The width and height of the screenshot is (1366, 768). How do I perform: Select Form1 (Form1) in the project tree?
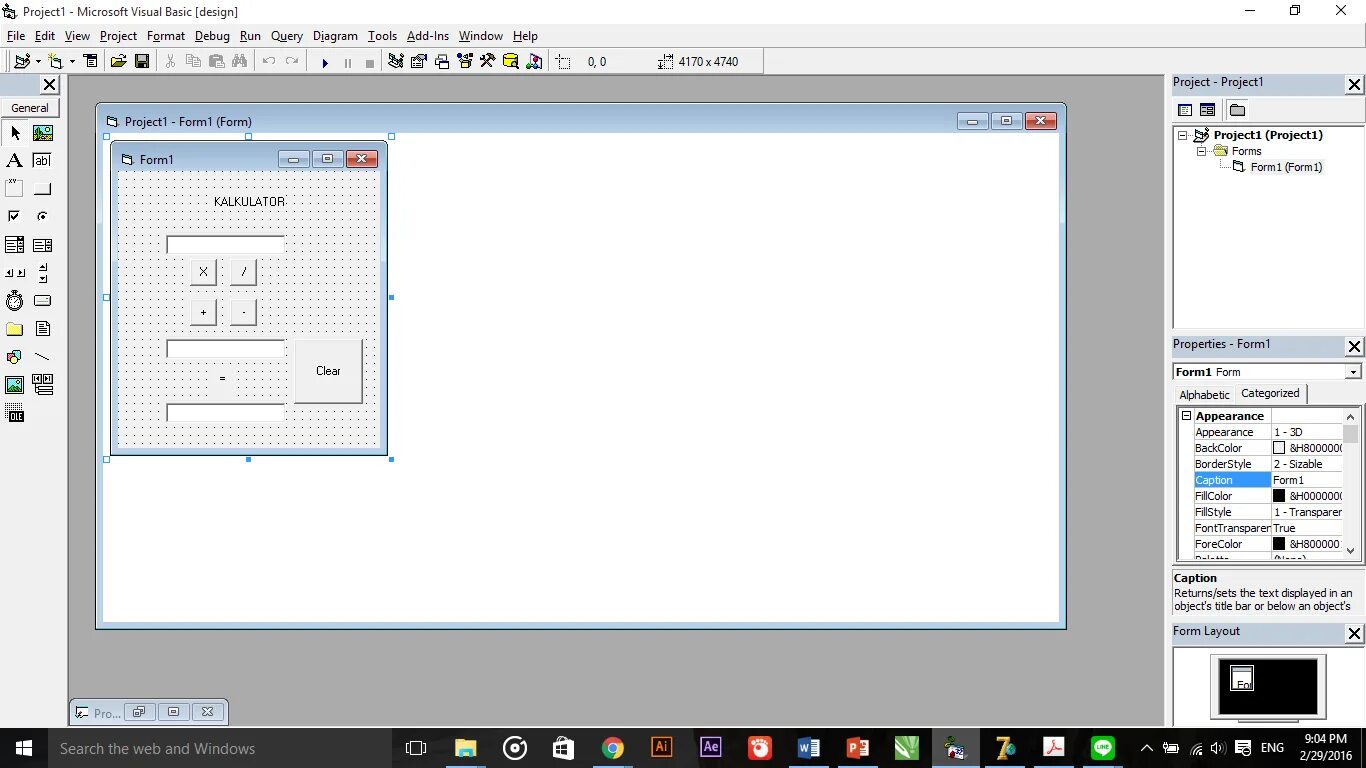(x=1286, y=167)
